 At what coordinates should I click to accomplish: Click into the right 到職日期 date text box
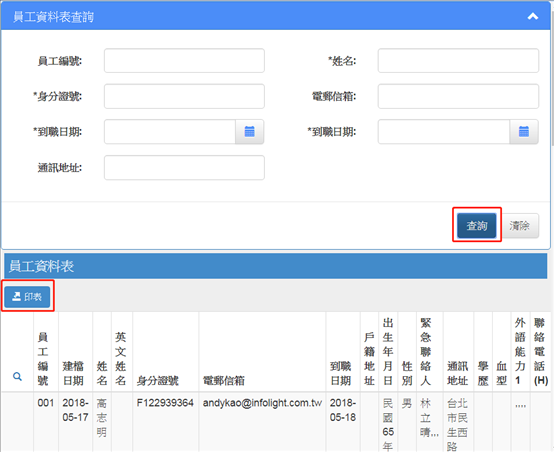(444, 132)
